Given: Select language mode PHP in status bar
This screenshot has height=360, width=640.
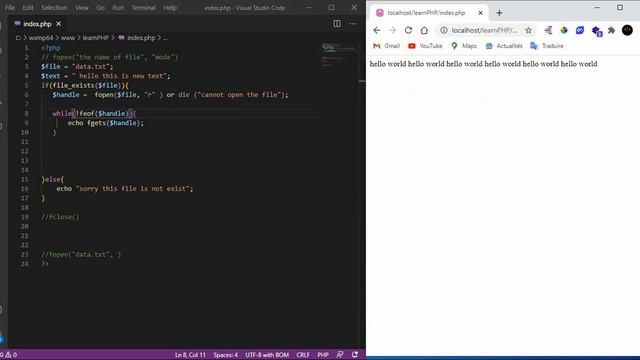Looking at the screenshot, I should click(323, 355).
